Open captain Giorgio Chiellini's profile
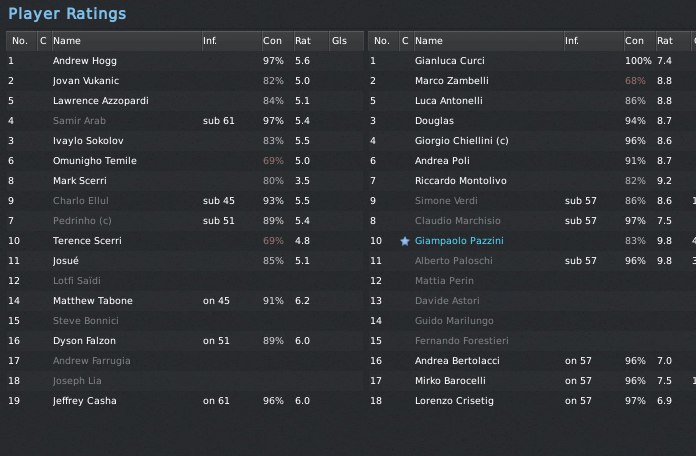696x456 pixels. (461, 141)
